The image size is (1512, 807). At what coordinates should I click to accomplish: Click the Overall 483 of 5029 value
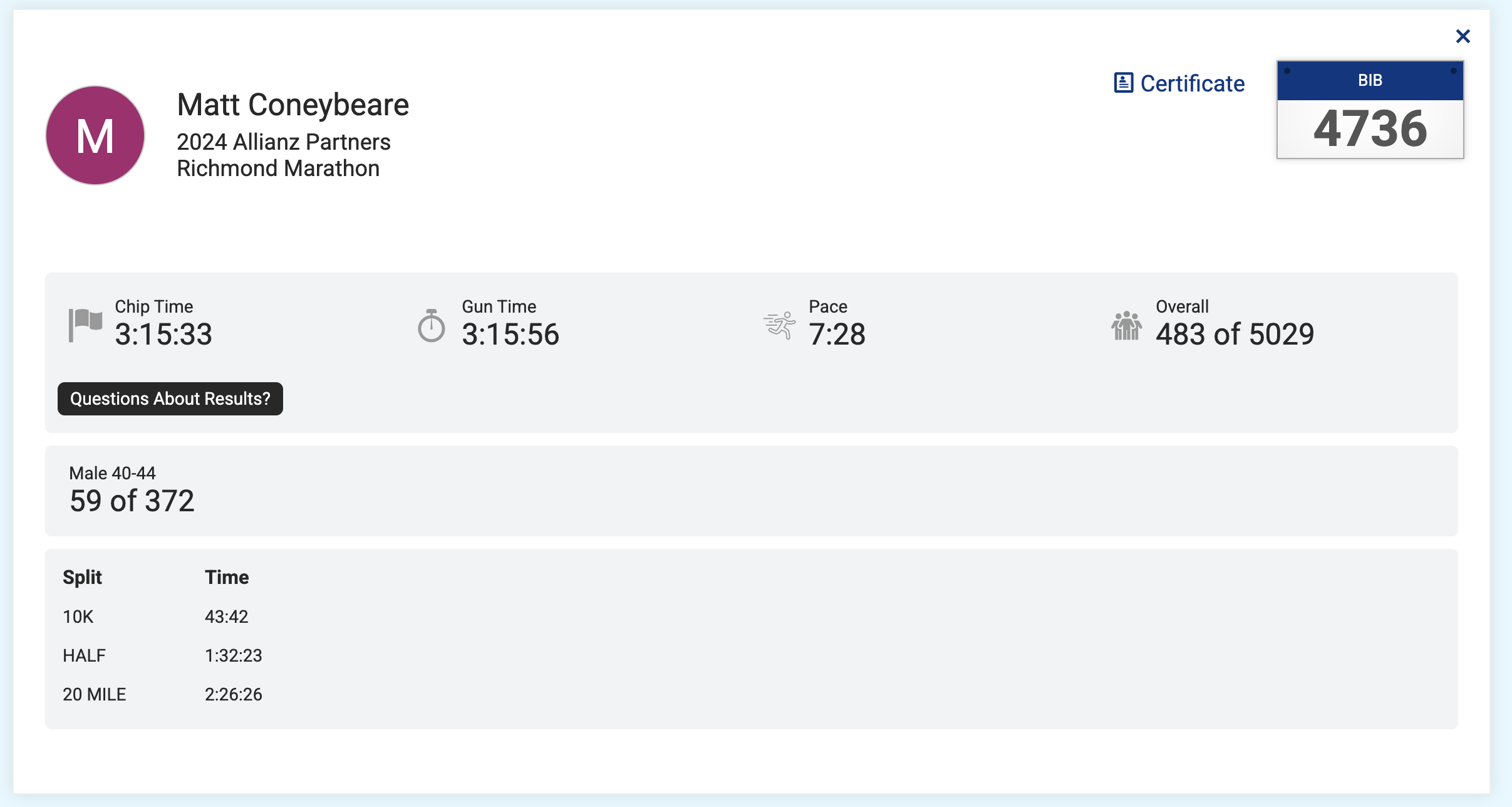click(1235, 334)
